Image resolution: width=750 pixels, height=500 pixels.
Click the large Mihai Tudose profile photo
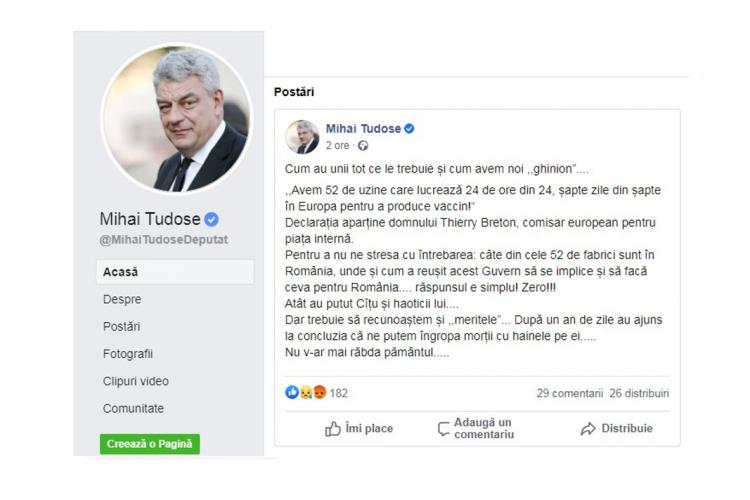pyautogui.click(x=176, y=119)
